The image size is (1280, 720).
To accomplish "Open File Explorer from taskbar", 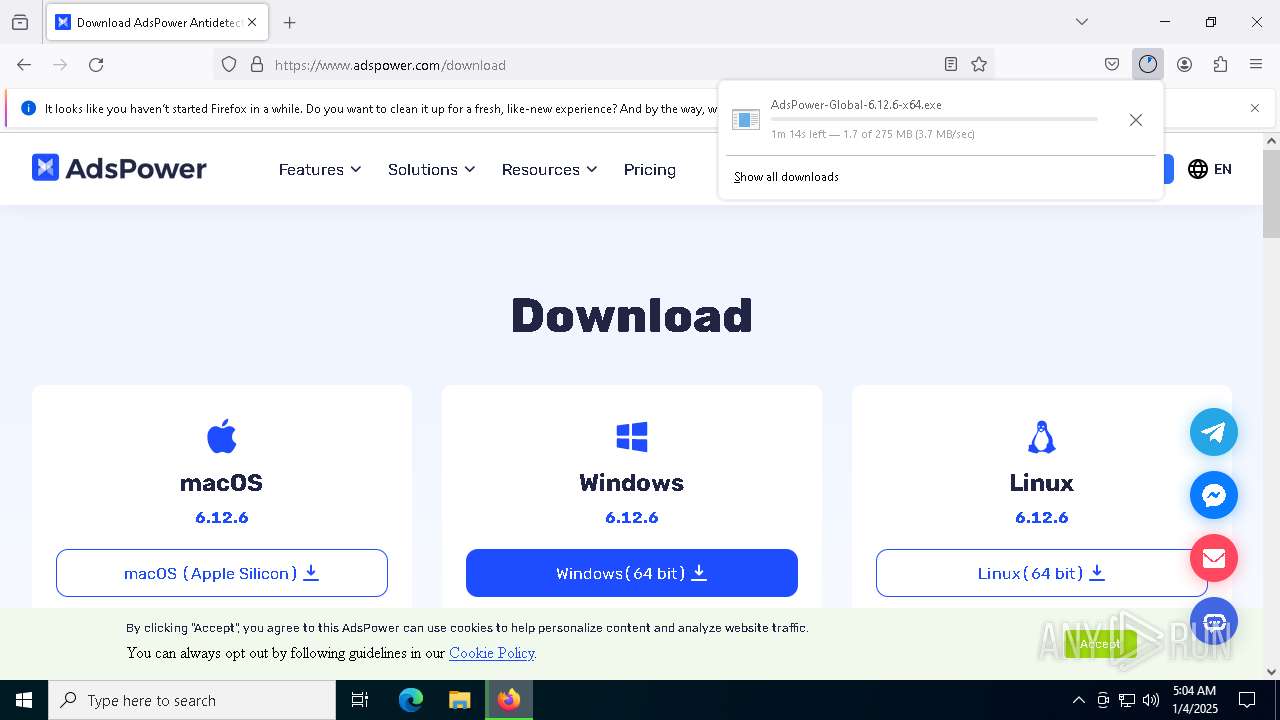I will pos(459,700).
